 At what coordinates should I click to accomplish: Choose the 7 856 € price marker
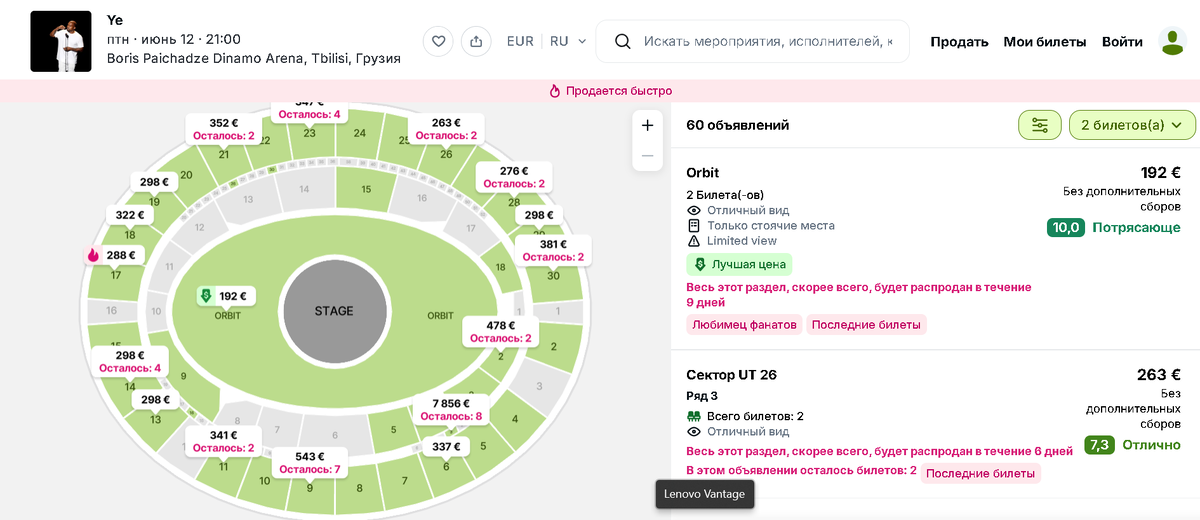451,409
